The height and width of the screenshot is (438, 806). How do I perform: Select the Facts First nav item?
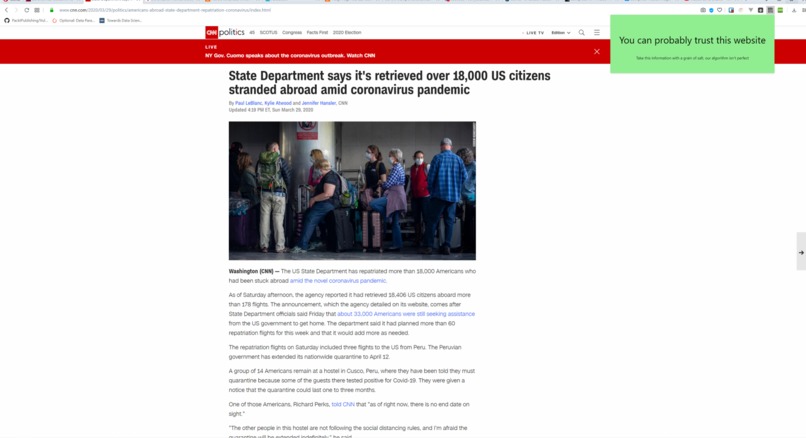pos(317,32)
